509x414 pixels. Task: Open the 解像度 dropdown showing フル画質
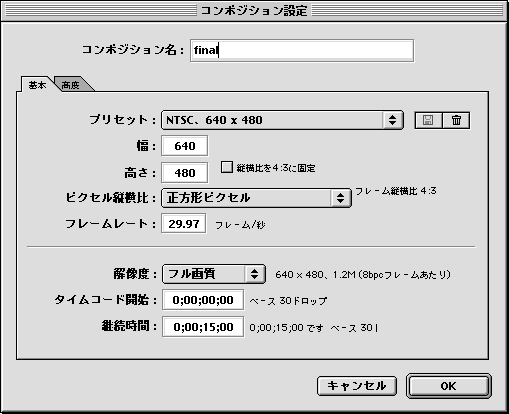pyautogui.click(x=214, y=274)
